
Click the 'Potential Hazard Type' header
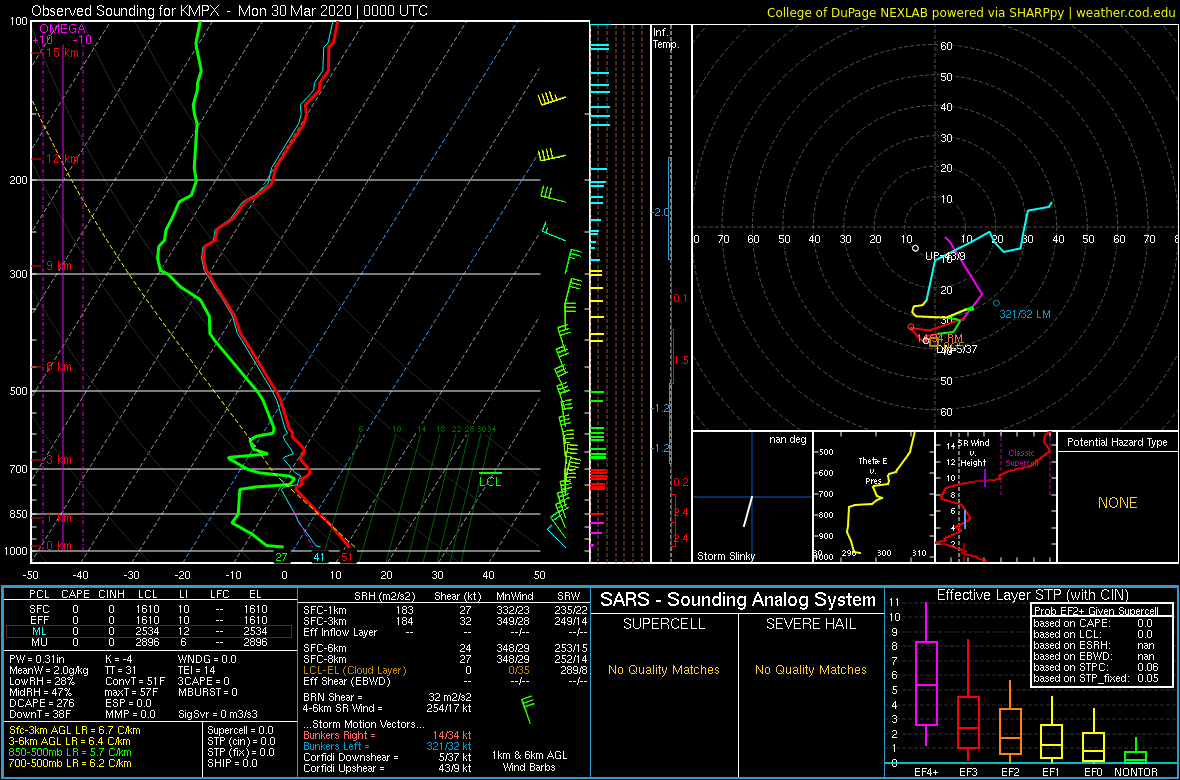coord(1117,443)
